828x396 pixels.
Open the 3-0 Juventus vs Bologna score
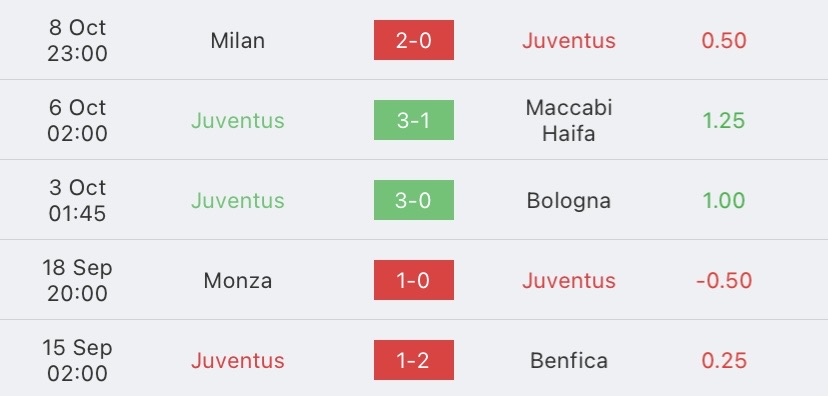pos(413,200)
